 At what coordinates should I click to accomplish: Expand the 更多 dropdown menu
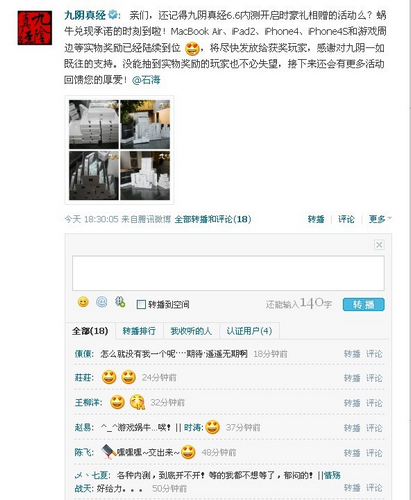pyautogui.click(x=380, y=219)
